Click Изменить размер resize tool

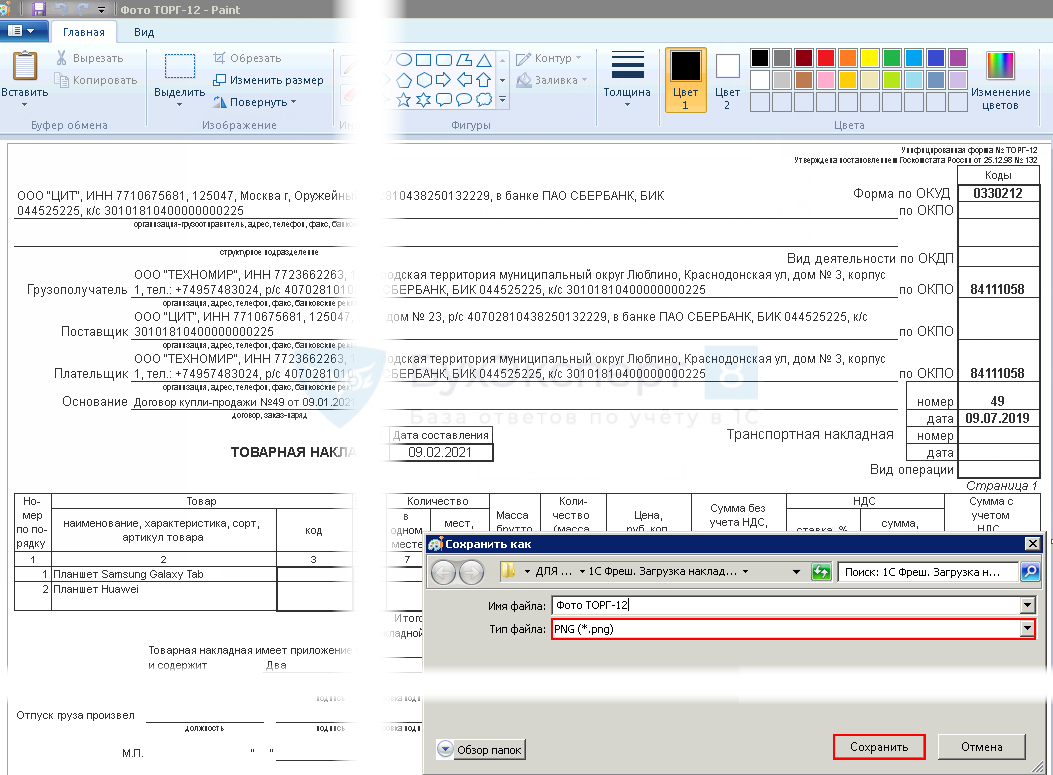pyautogui.click(x=268, y=80)
